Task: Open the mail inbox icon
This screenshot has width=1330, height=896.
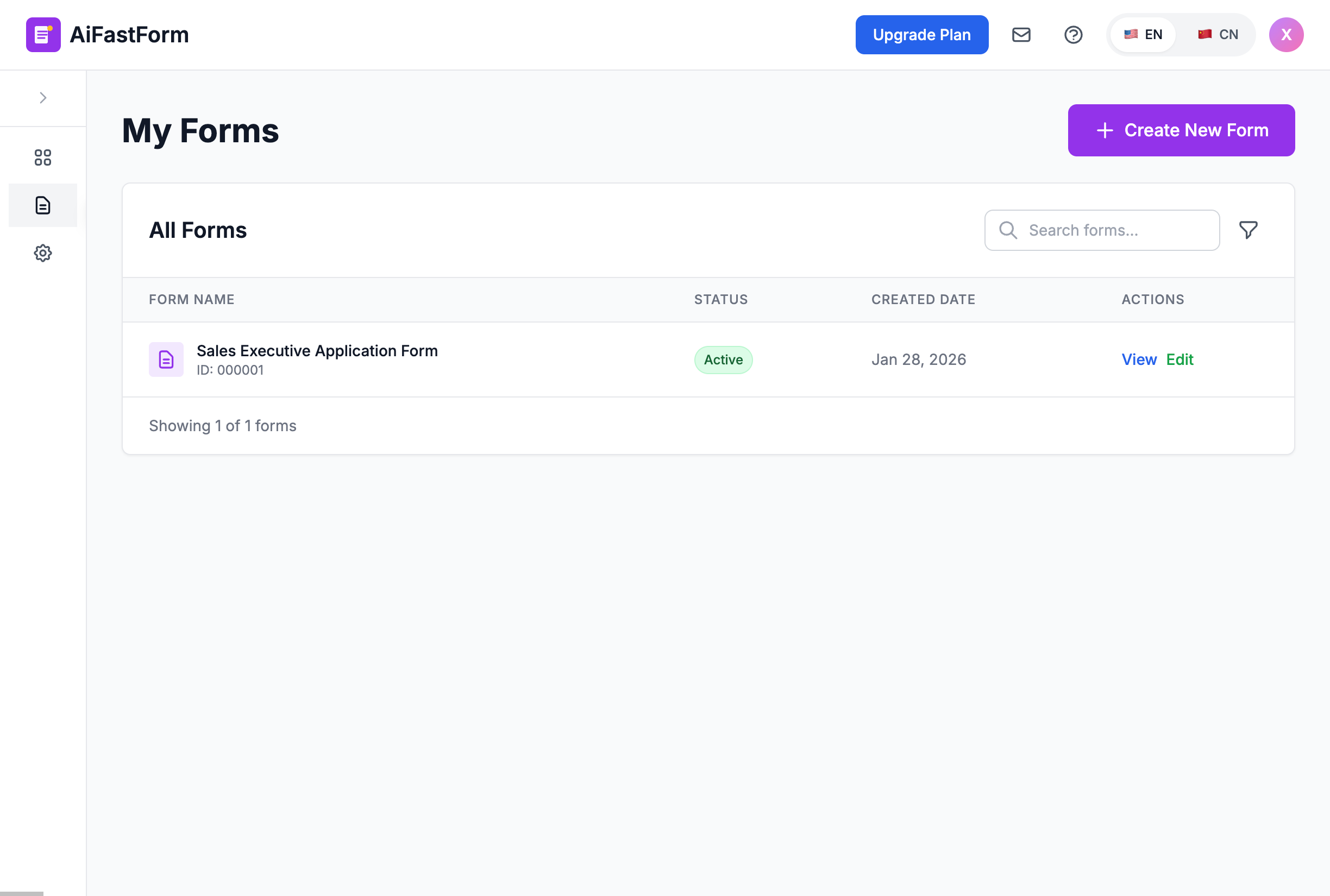Action: tap(1021, 35)
